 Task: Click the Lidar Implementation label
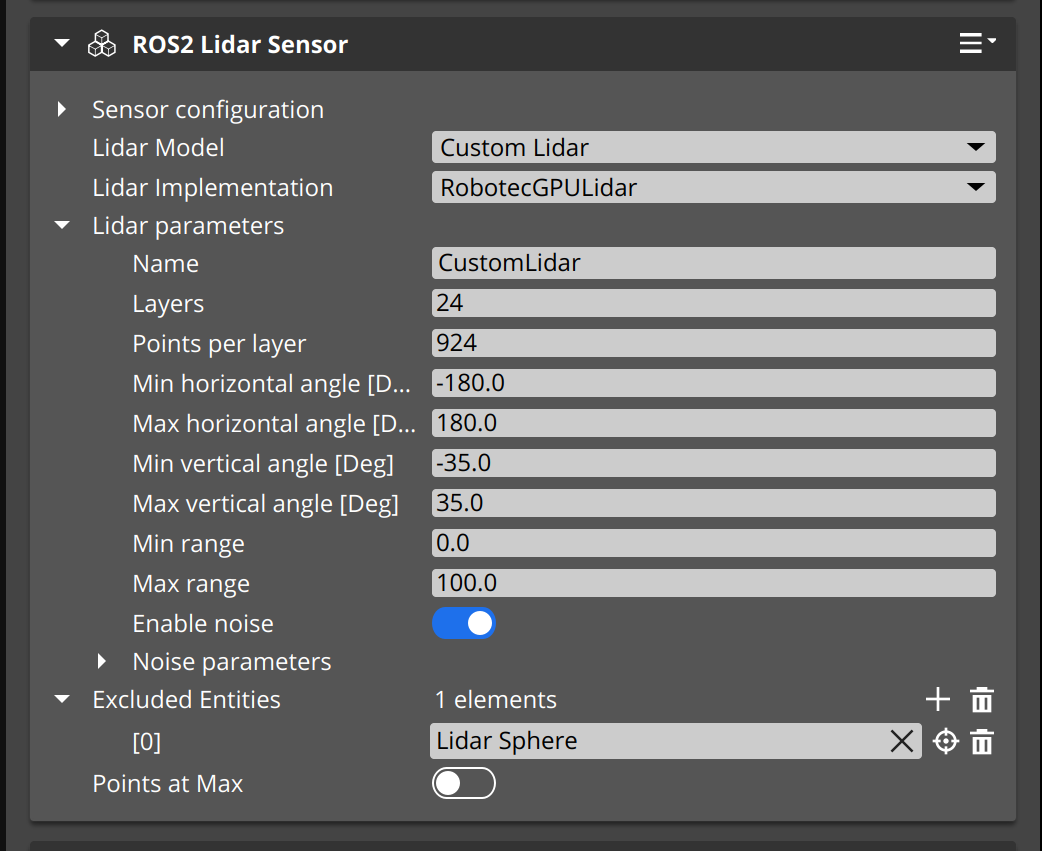tap(213, 188)
